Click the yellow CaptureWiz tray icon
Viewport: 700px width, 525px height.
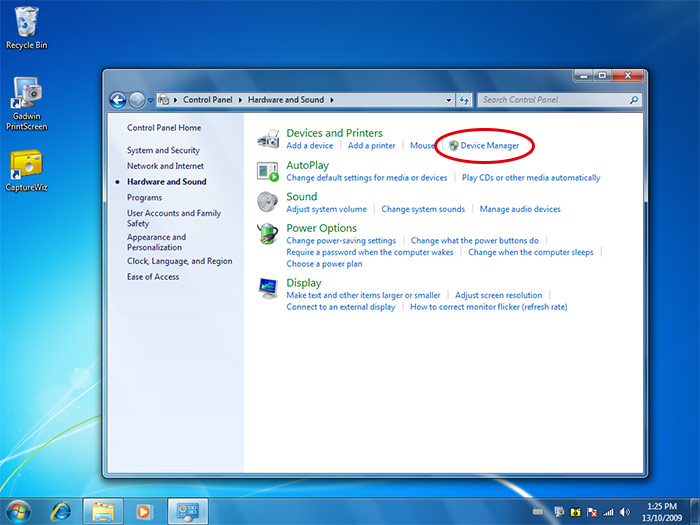[x=575, y=512]
